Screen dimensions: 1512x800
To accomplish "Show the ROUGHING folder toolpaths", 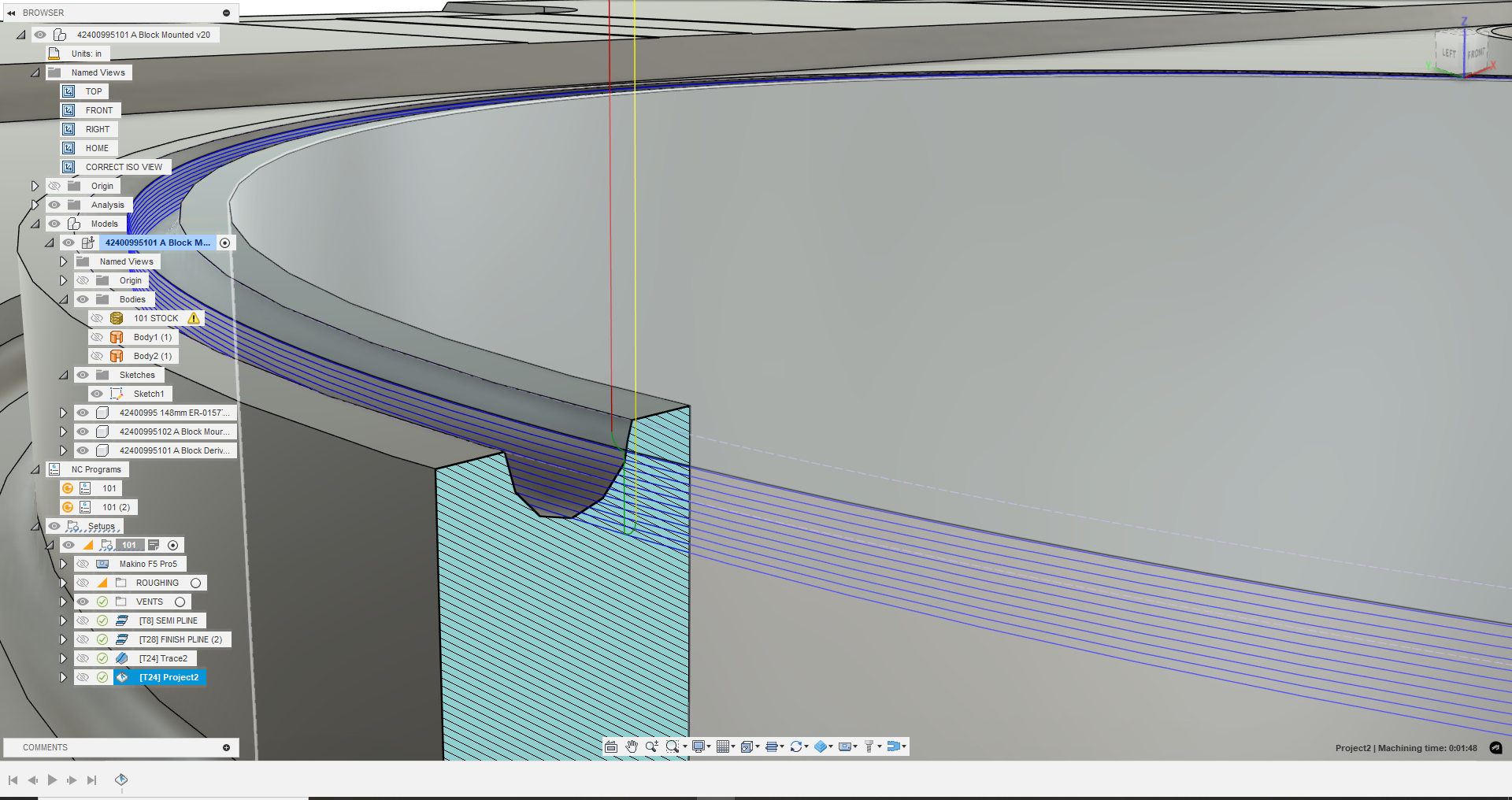I will click(x=83, y=583).
